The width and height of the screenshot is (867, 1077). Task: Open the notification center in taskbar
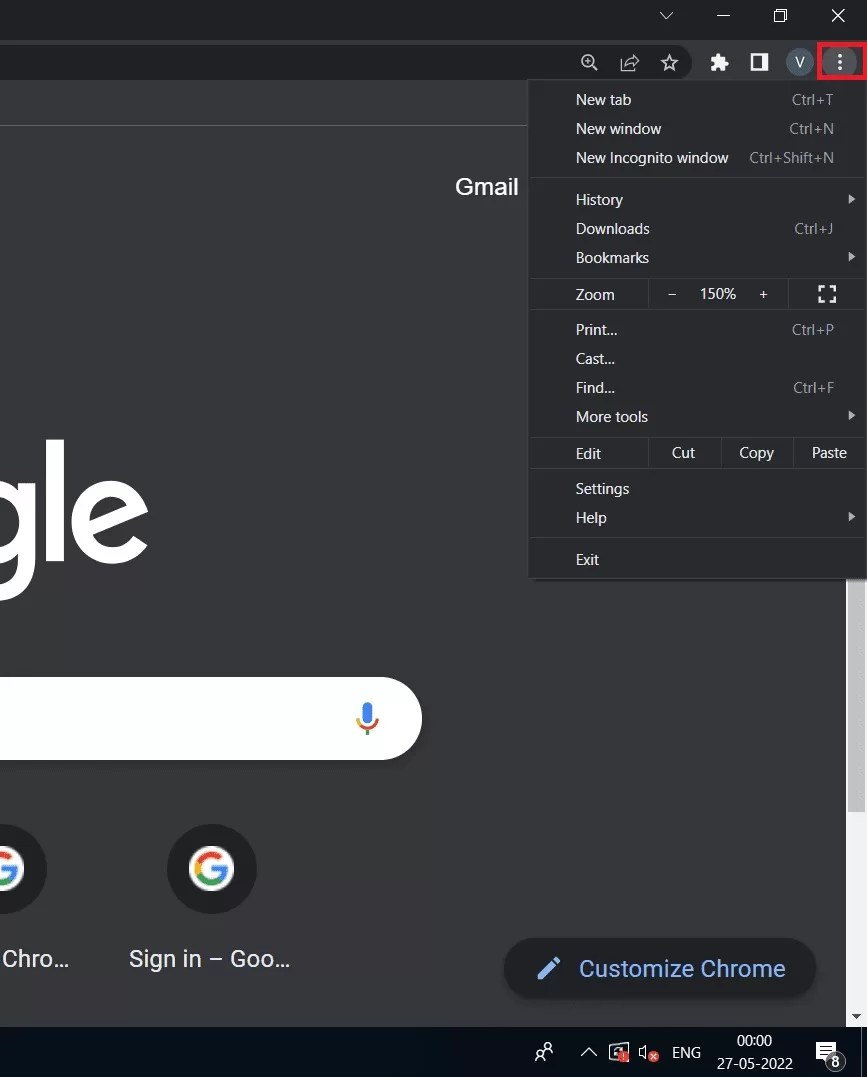(x=826, y=1052)
